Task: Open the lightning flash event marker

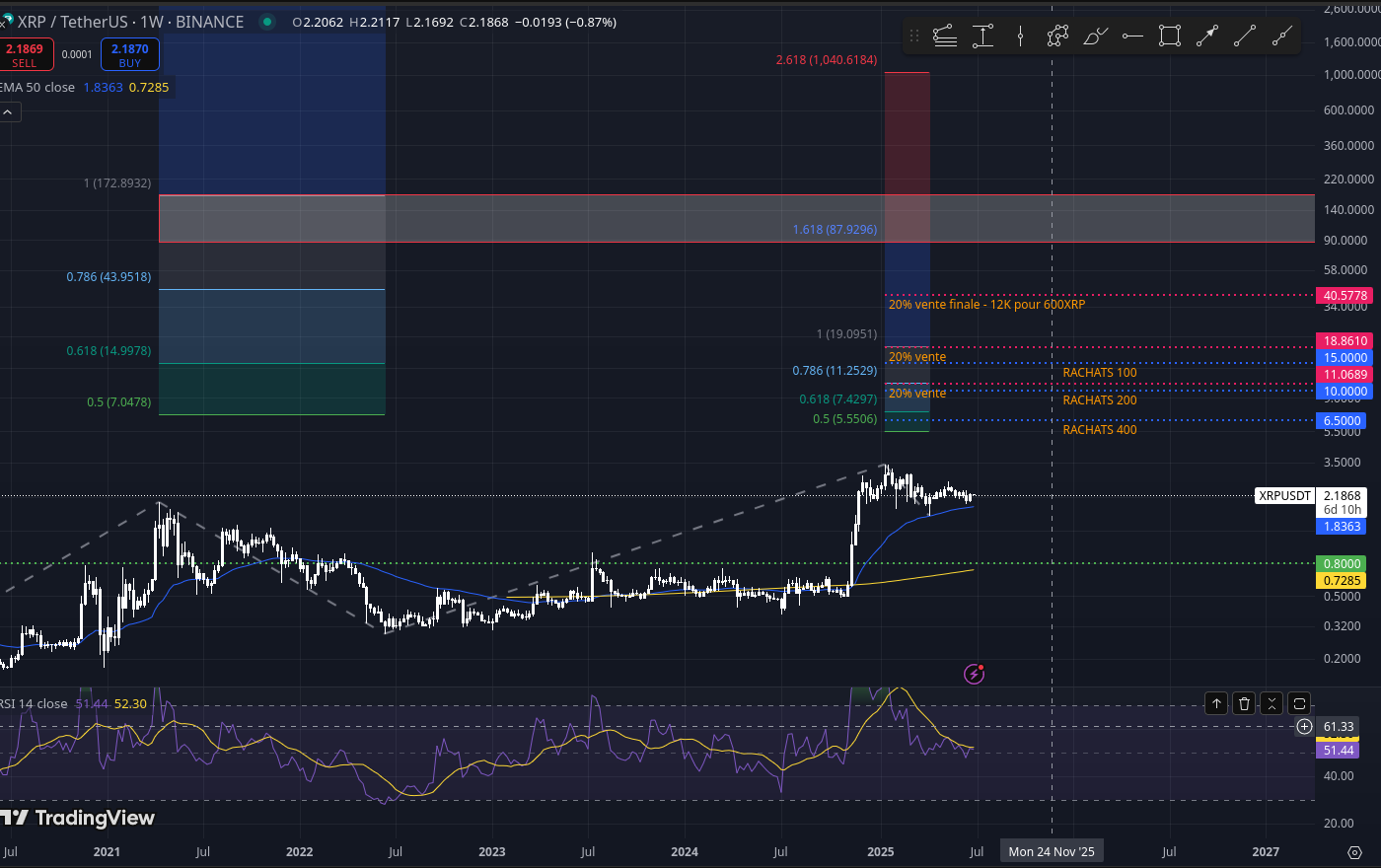Action: pos(974,674)
